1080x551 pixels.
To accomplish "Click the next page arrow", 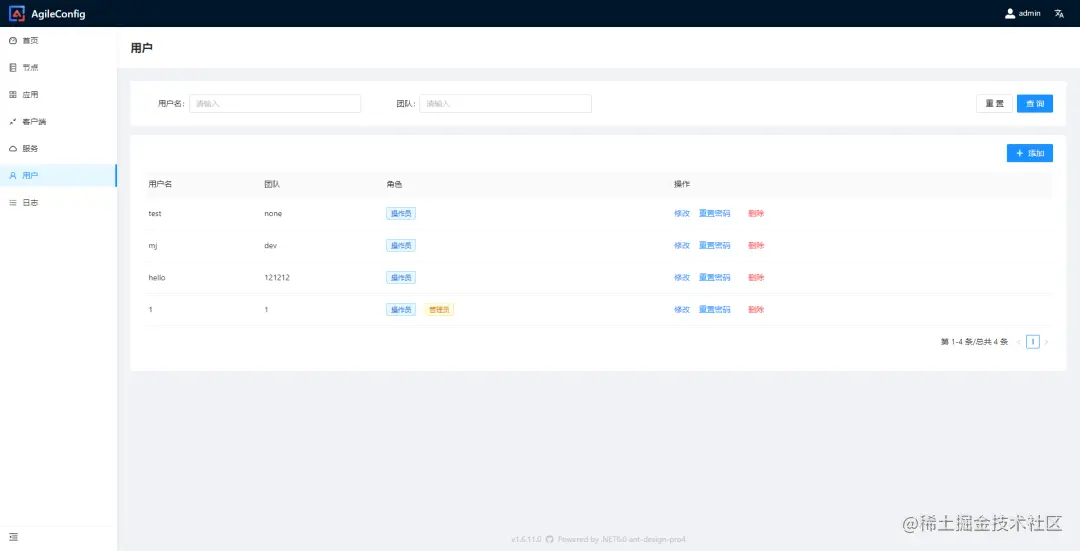I will tap(1046, 342).
